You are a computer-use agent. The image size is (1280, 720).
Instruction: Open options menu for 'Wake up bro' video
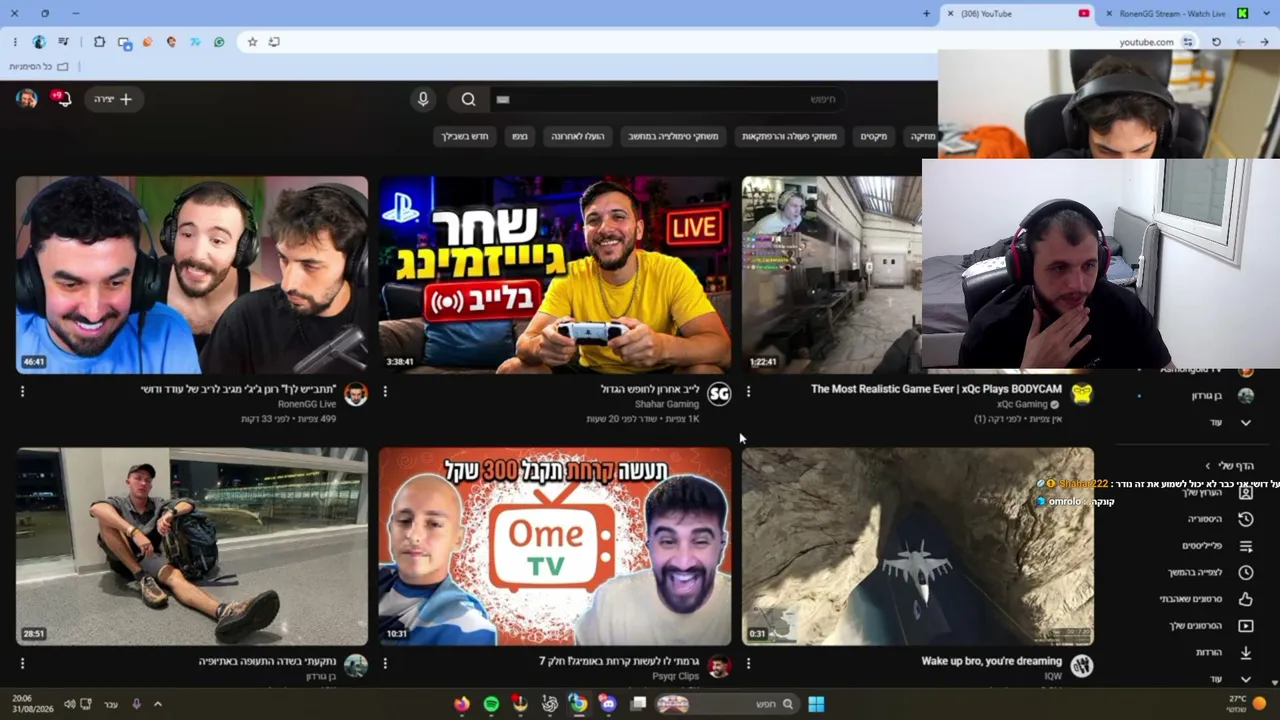748,663
